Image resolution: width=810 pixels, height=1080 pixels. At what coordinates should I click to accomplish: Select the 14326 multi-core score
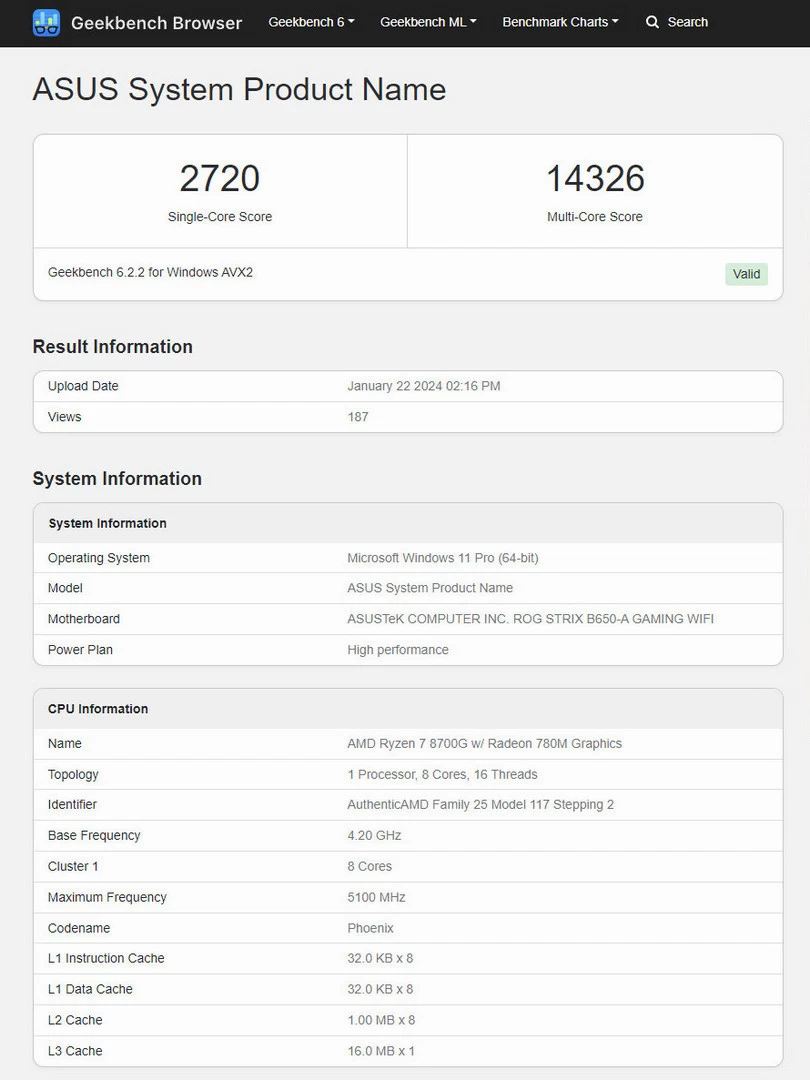click(595, 179)
